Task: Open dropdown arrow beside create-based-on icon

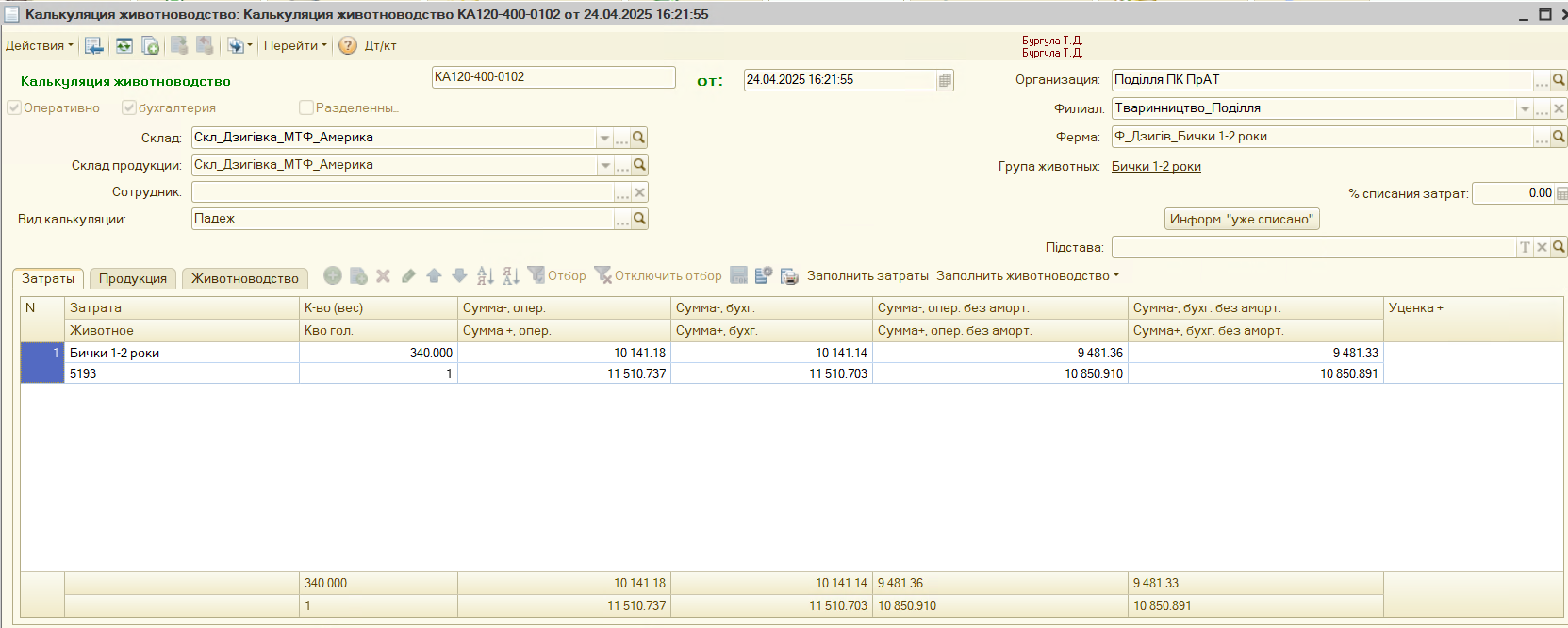Action: [x=250, y=45]
